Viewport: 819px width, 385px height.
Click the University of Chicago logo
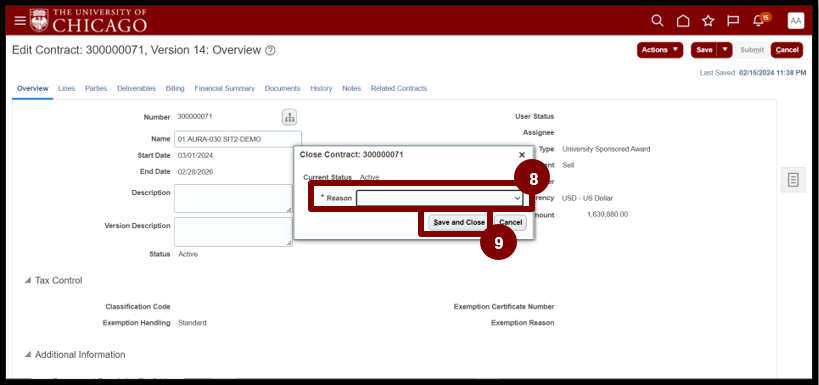pyautogui.click(x=88, y=20)
